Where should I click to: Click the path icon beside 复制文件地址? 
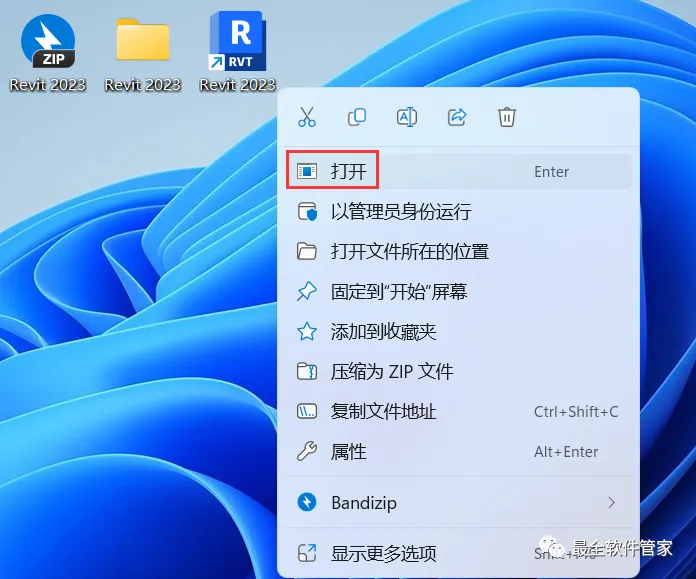(x=307, y=412)
